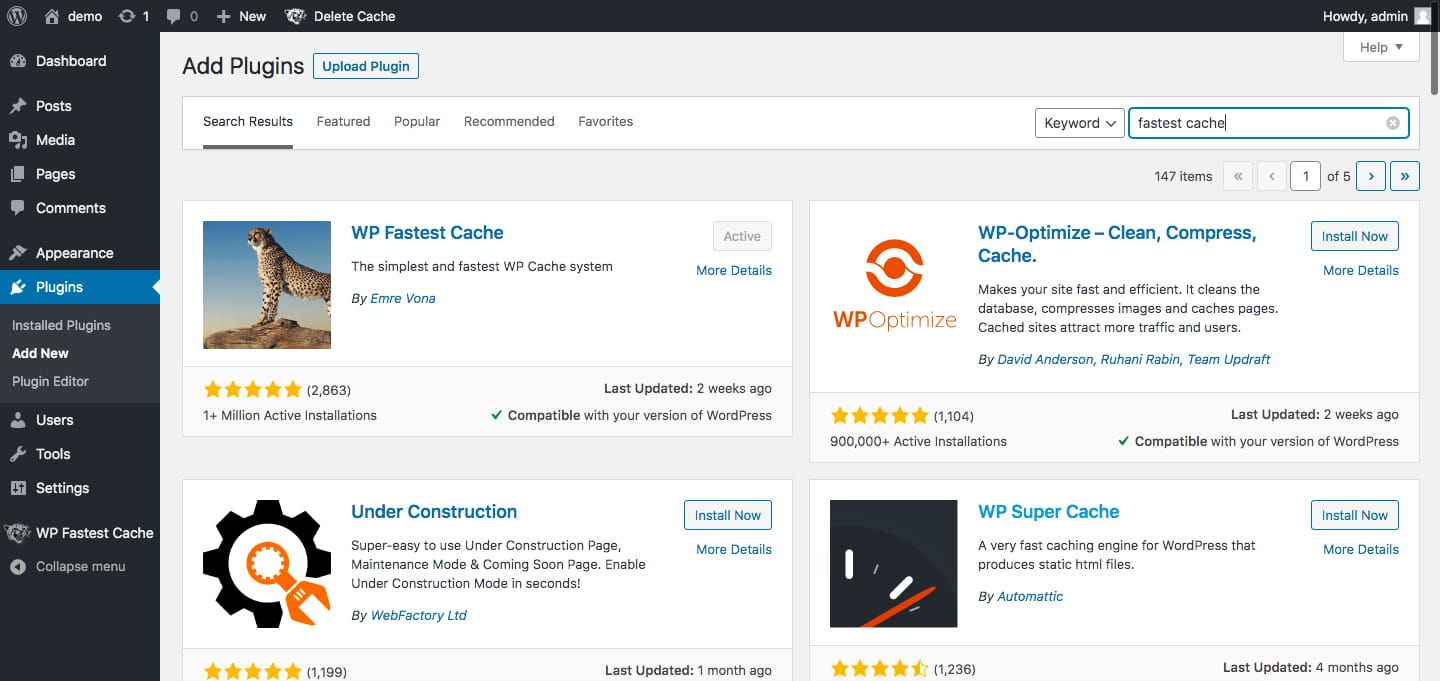Click the WP Fastest Cache sidebar icon
This screenshot has width=1440, height=681.
[17, 533]
